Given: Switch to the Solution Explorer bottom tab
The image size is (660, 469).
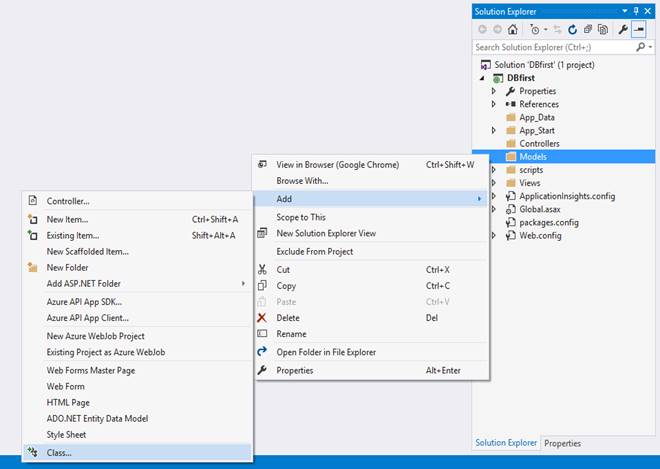Looking at the screenshot, I should tap(506, 443).
